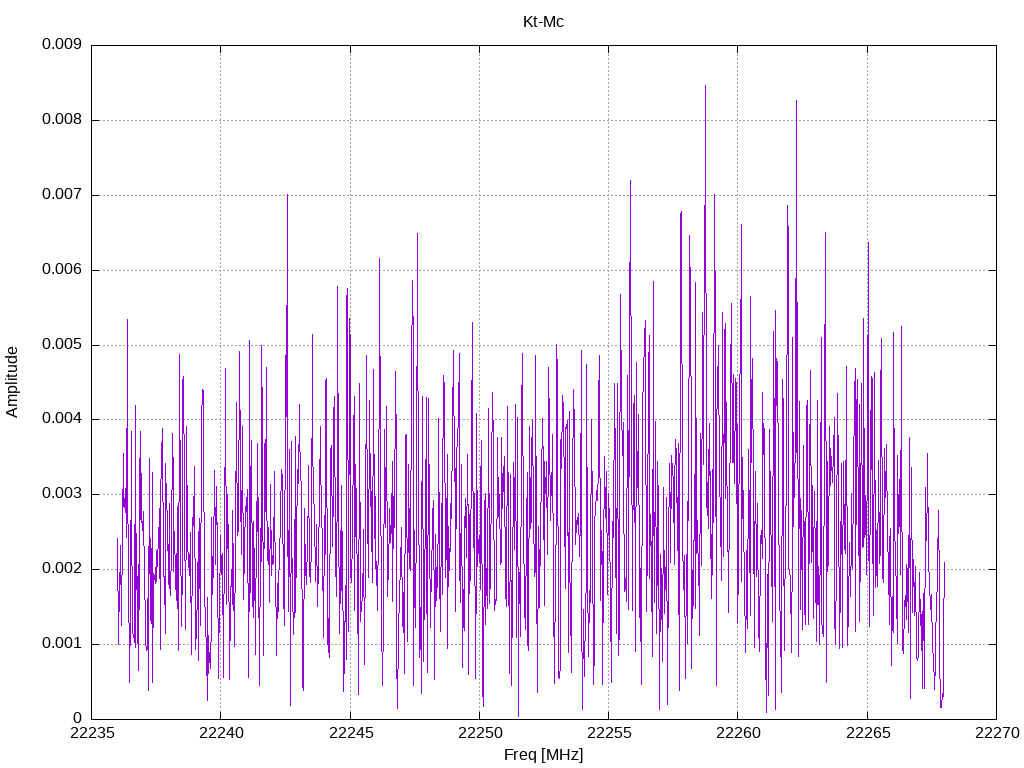Click the 0.007 peak near 22242.5 MHz
1024x768 pixels.
coord(287,195)
